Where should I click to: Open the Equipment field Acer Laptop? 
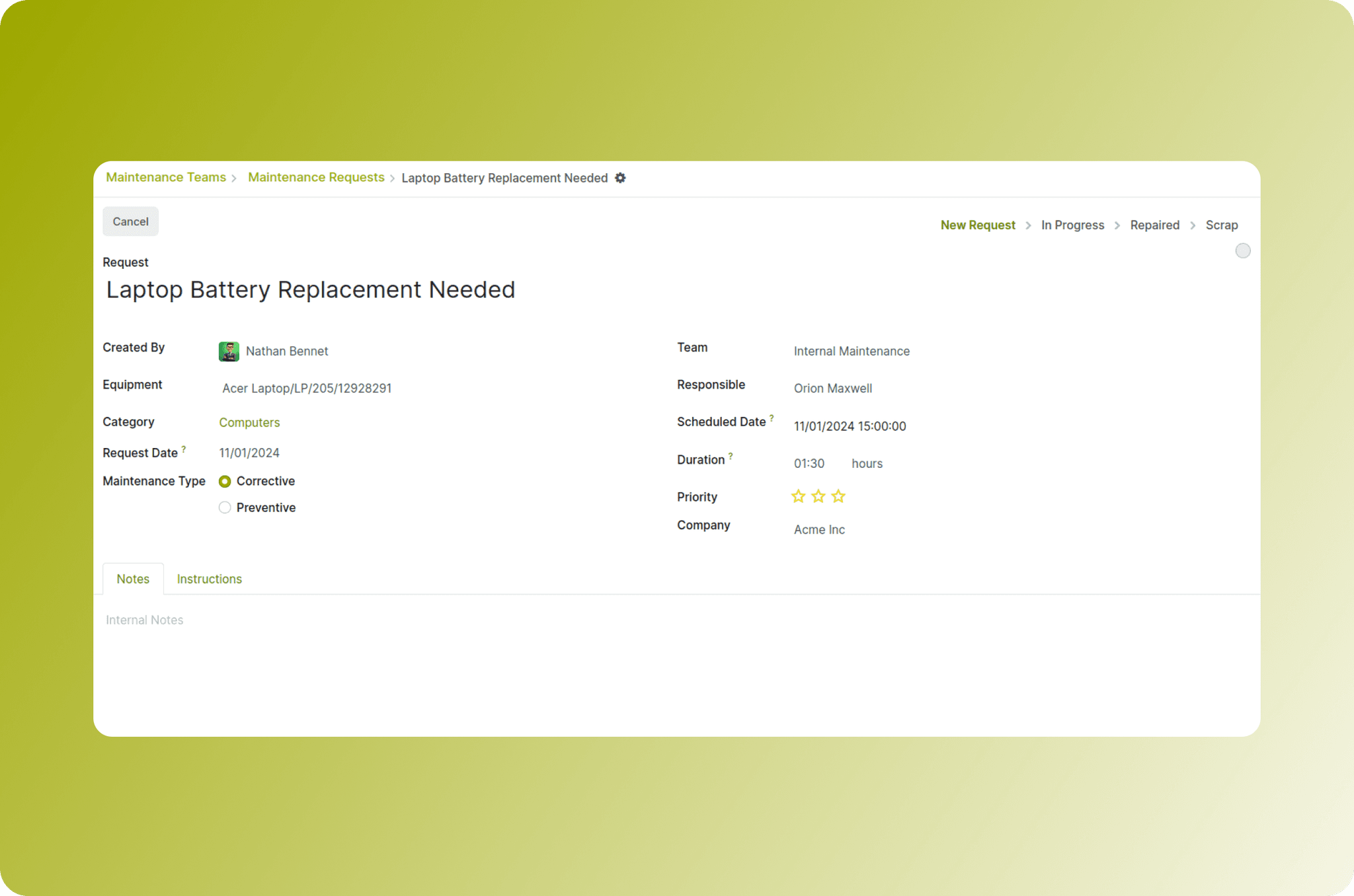click(x=307, y=389)
